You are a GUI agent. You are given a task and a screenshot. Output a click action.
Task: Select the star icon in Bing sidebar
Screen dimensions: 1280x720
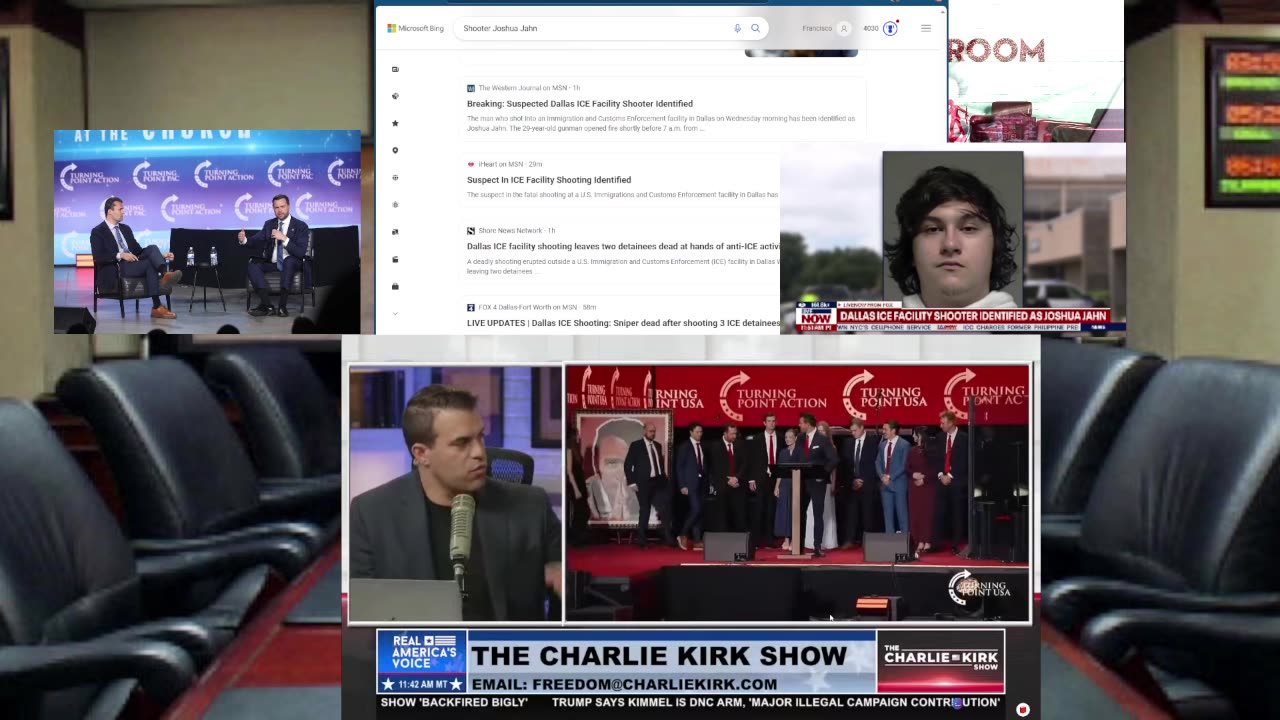tap(395, 123)
